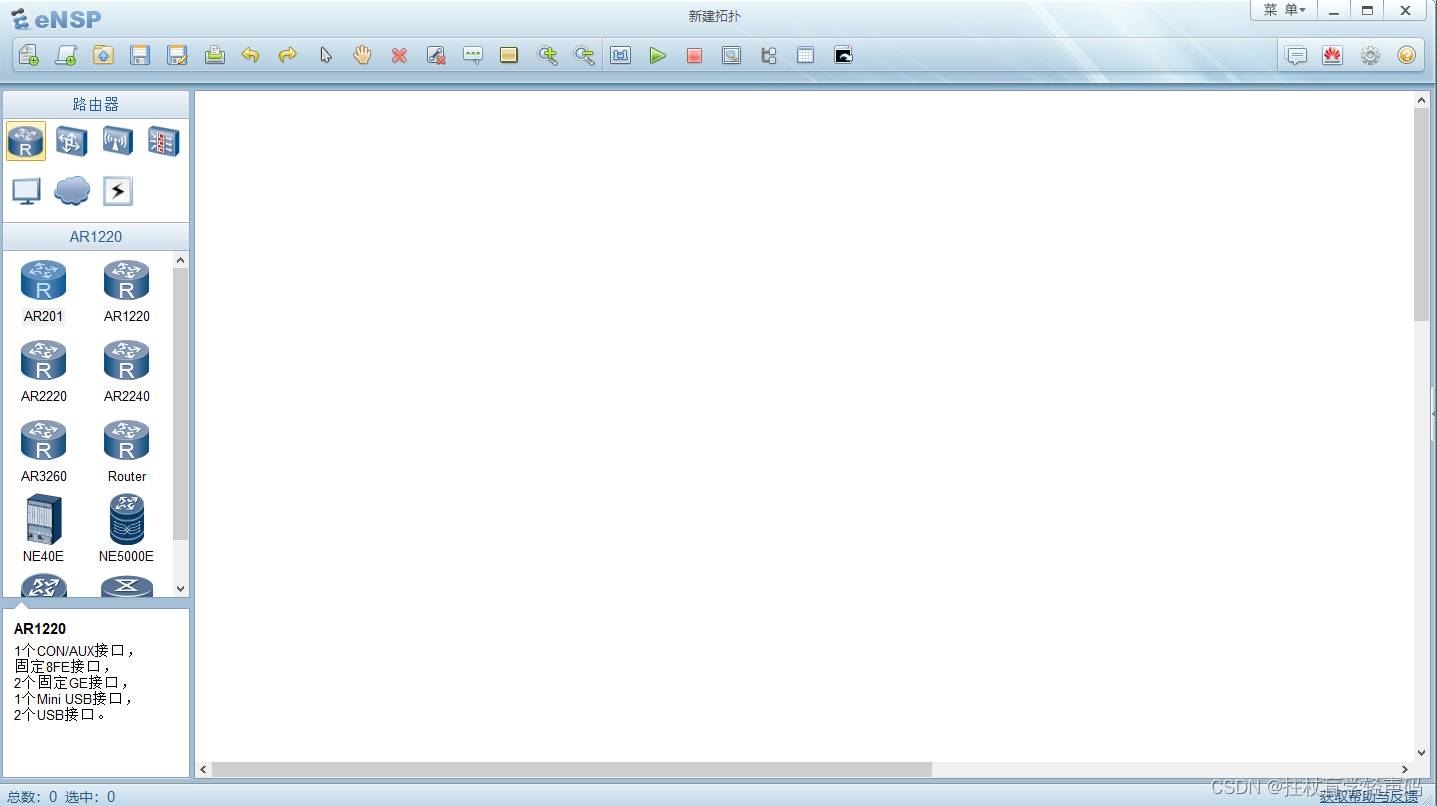Screen dimensions: 1437x806
Task: Open the forum speech bubble icon
Action: (1296, 55)
